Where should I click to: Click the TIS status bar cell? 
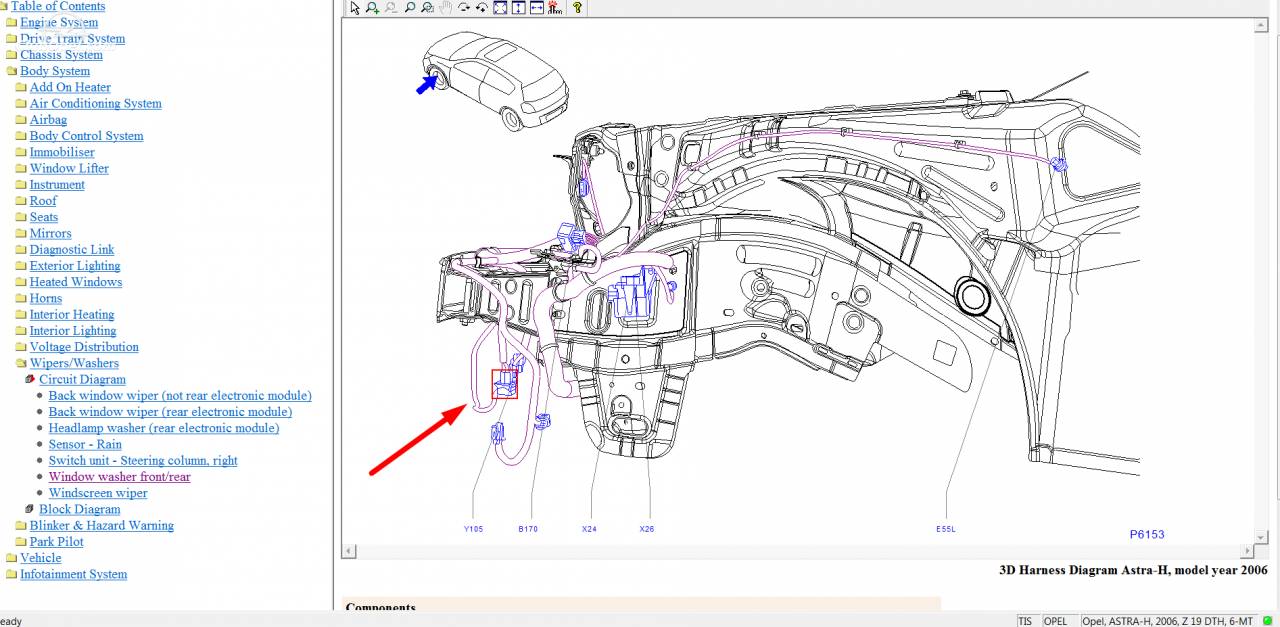coord(1027,621)
